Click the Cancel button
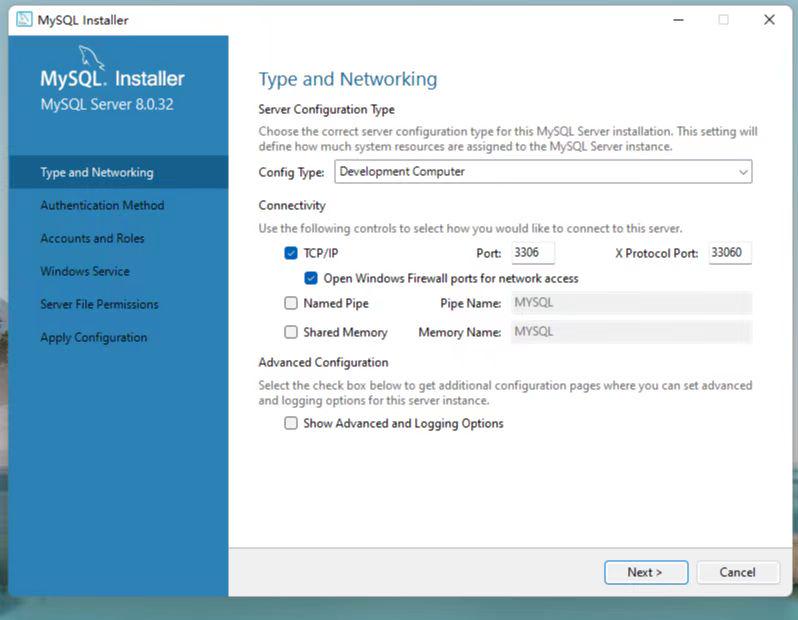This screenshot has width=798, height=620. coord(737,572)
